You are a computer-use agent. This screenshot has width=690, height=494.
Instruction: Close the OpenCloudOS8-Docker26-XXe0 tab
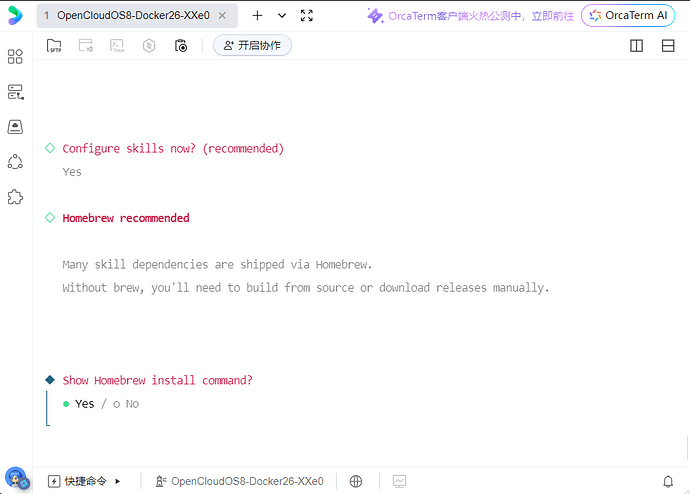pos(223,16)
